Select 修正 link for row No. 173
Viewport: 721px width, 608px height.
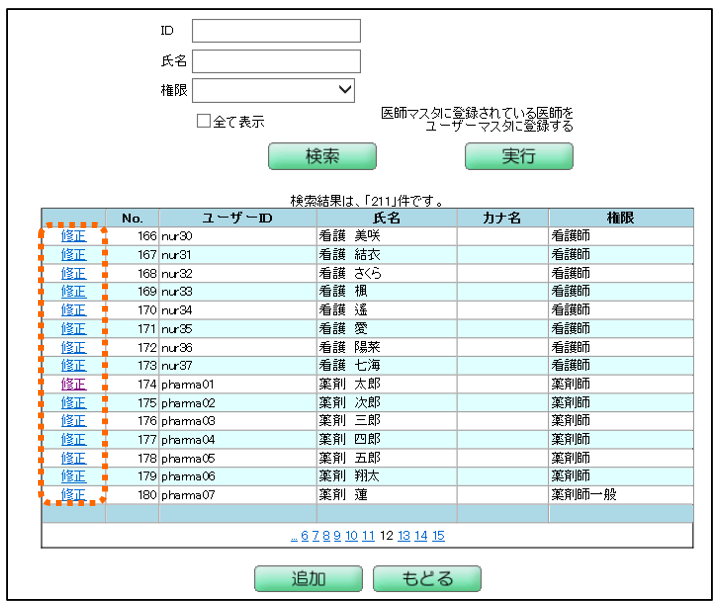73,366
